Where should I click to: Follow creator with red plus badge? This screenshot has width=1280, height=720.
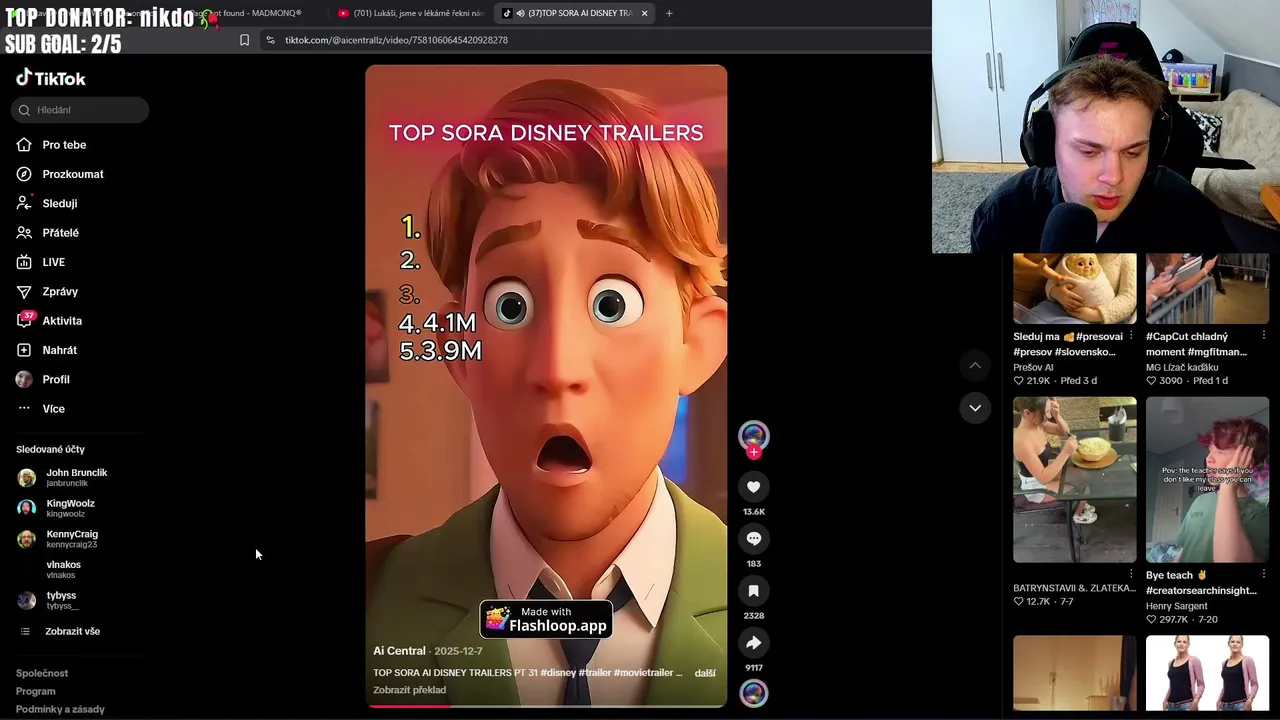pos(754,452)
